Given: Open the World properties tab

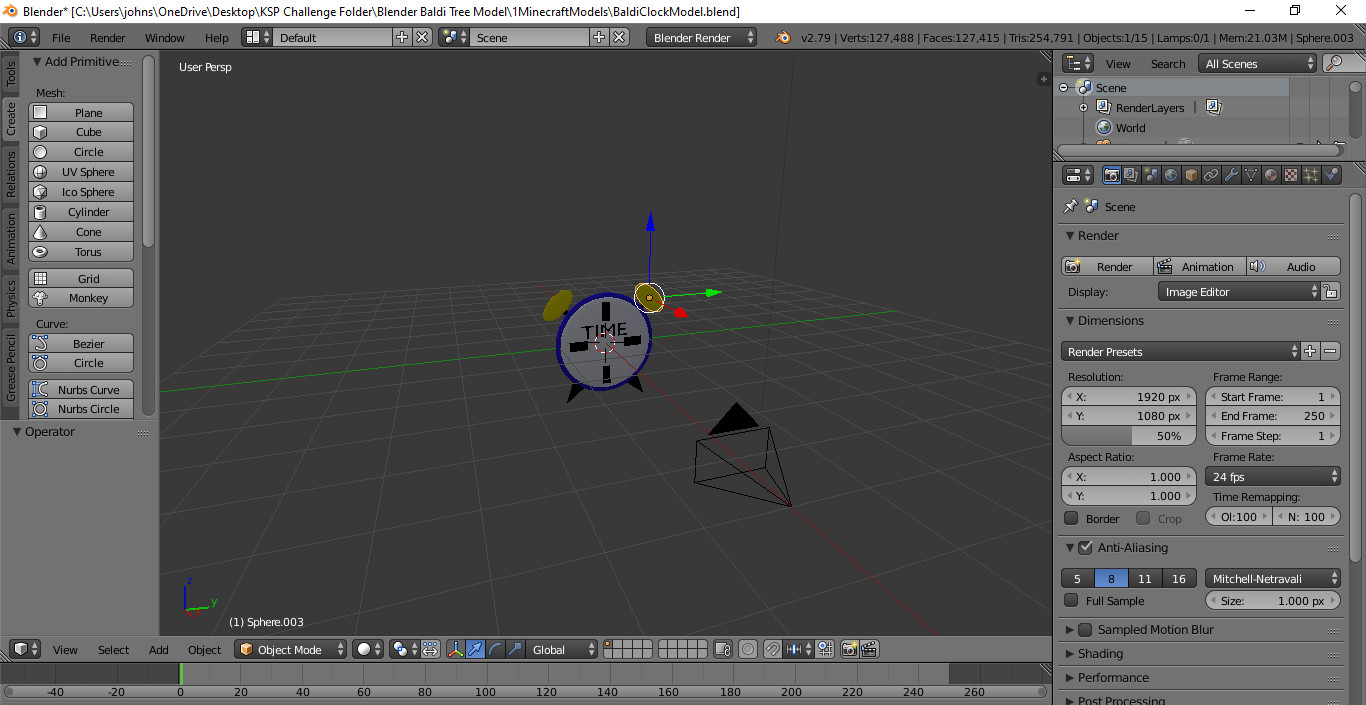Looking at the screenshot, I should click(x=1171, y=174).
